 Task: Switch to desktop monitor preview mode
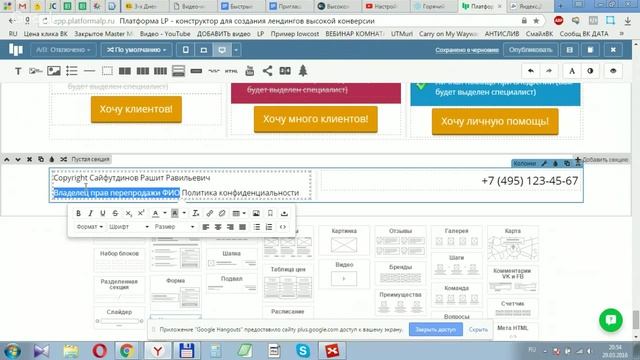222,50
